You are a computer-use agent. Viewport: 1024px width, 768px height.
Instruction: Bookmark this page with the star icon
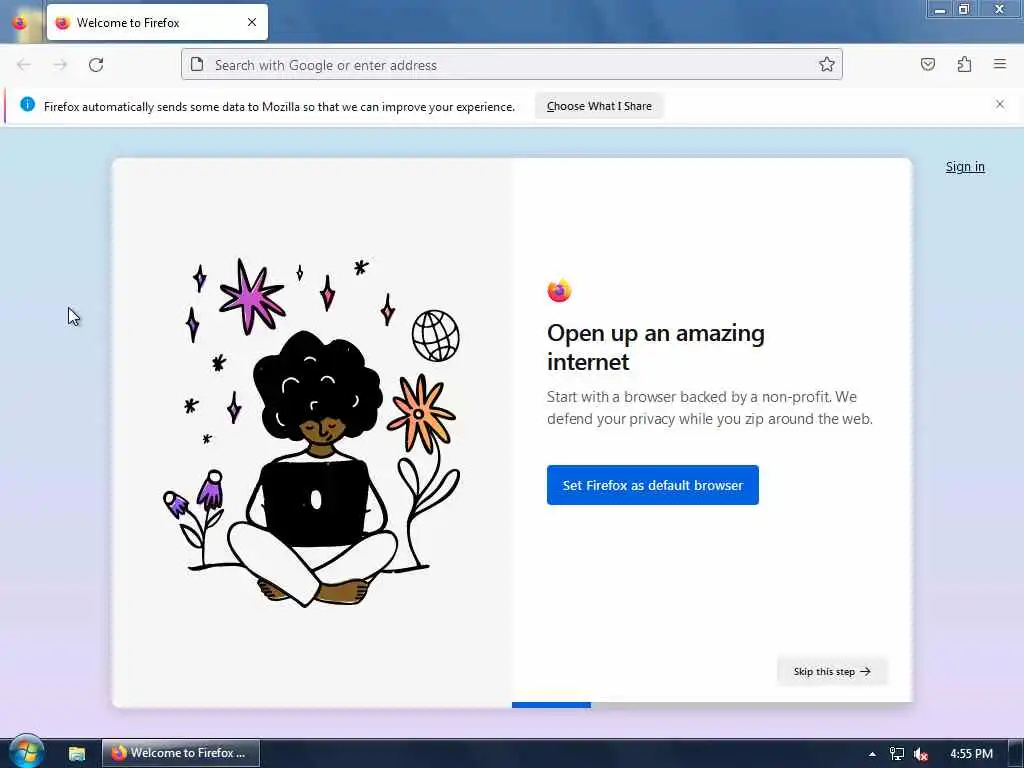point(827,64)
